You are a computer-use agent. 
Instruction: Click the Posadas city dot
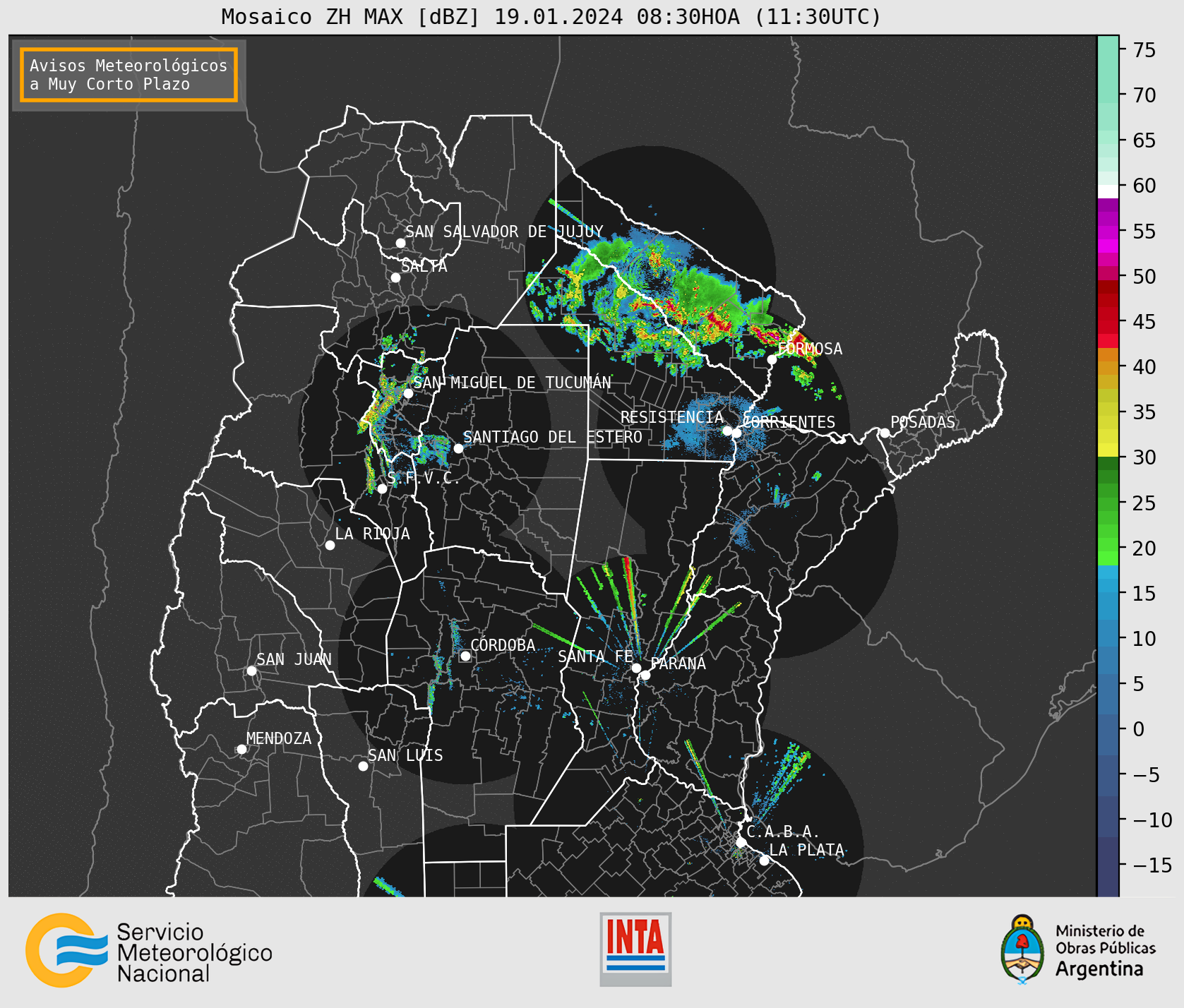pos(885,433)
